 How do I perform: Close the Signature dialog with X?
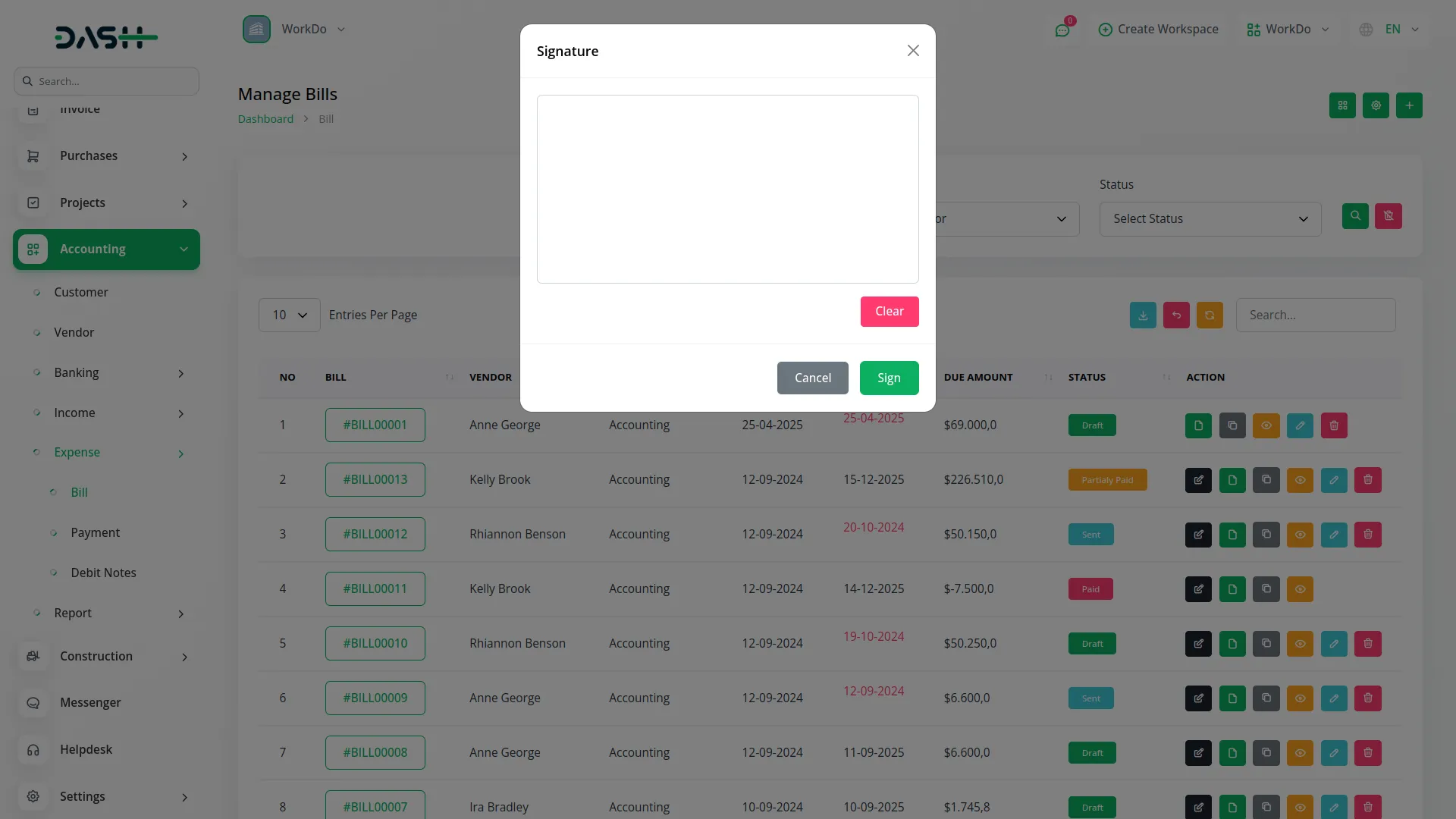(x=913, y=50)
